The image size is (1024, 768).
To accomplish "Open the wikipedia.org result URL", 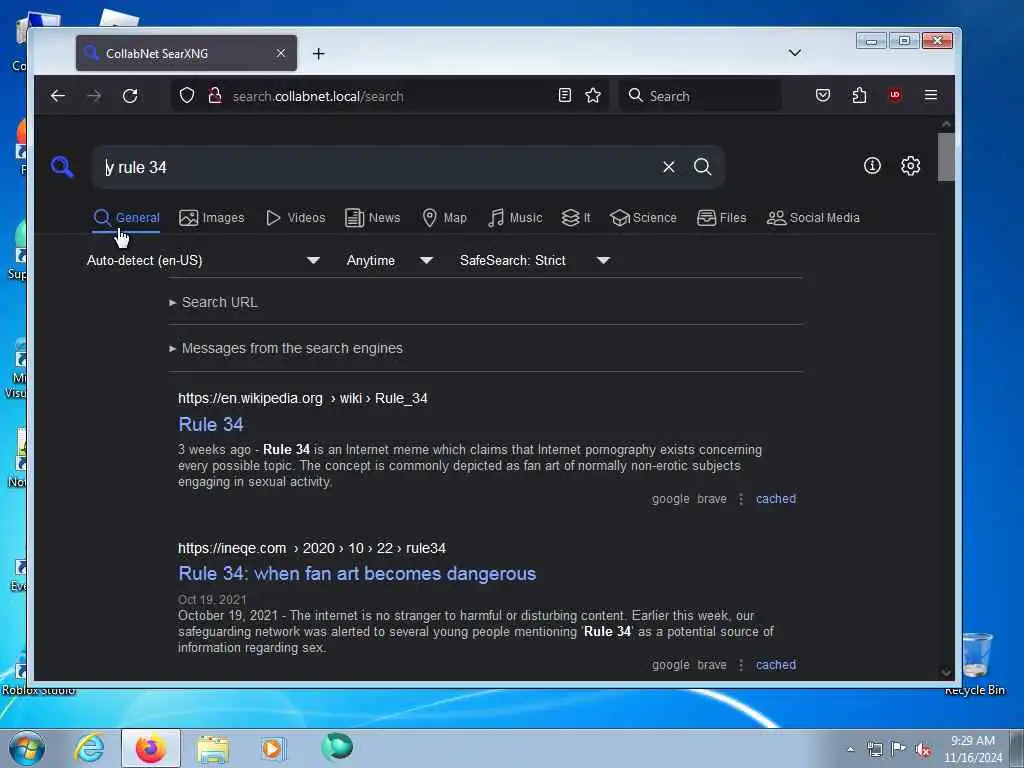I will click(x=303, y=398).
